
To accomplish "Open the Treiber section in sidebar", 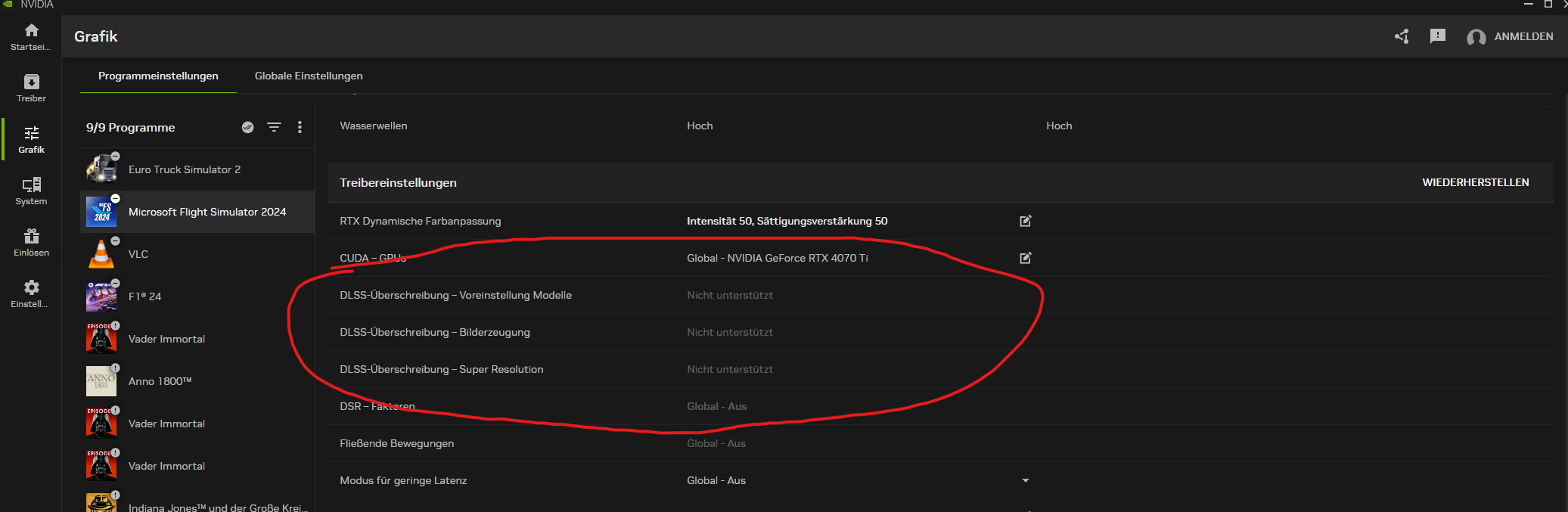I will click(31, 88).
